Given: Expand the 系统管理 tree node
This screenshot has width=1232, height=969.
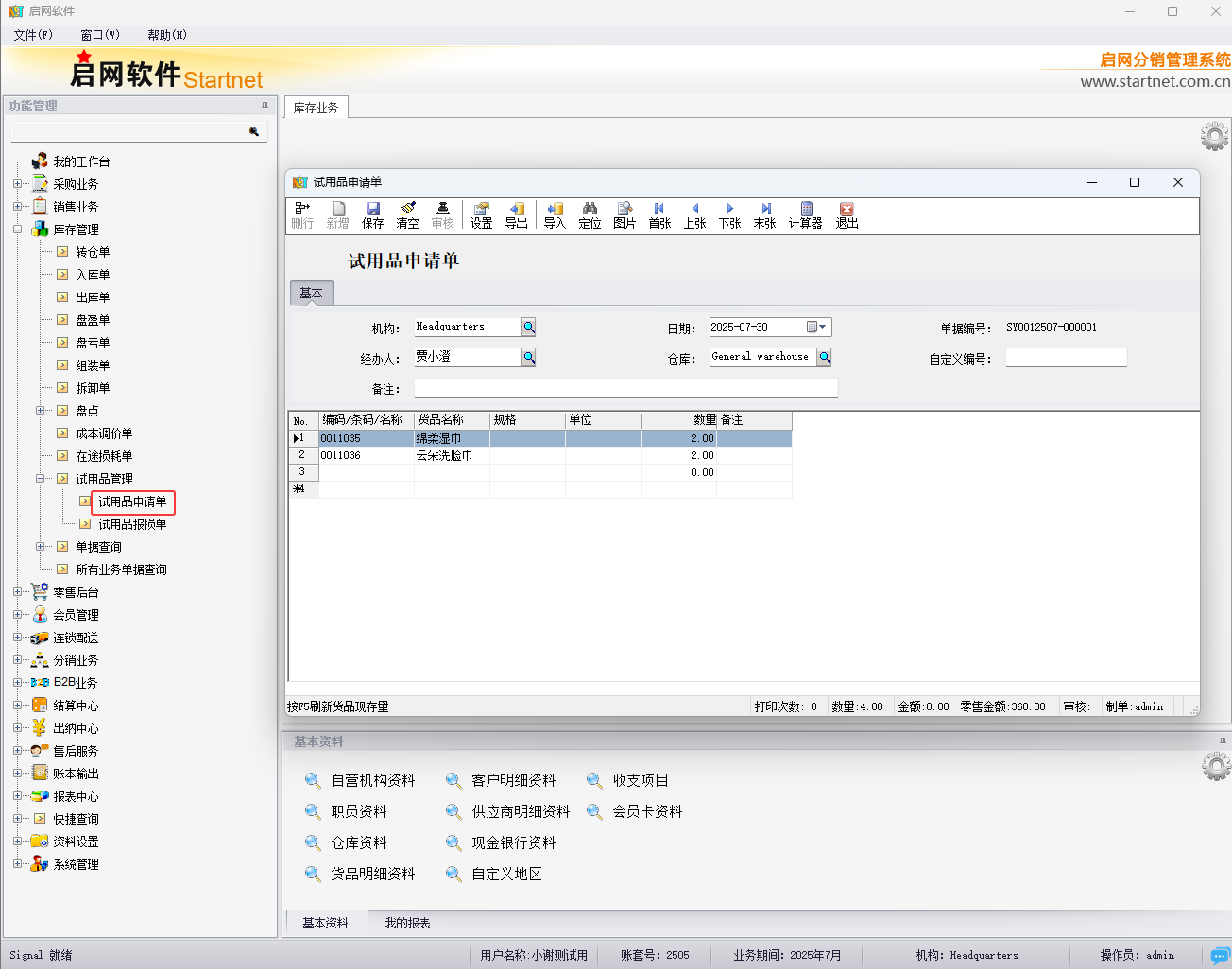Looking at the screenshot, I should (x=17, y=864).
